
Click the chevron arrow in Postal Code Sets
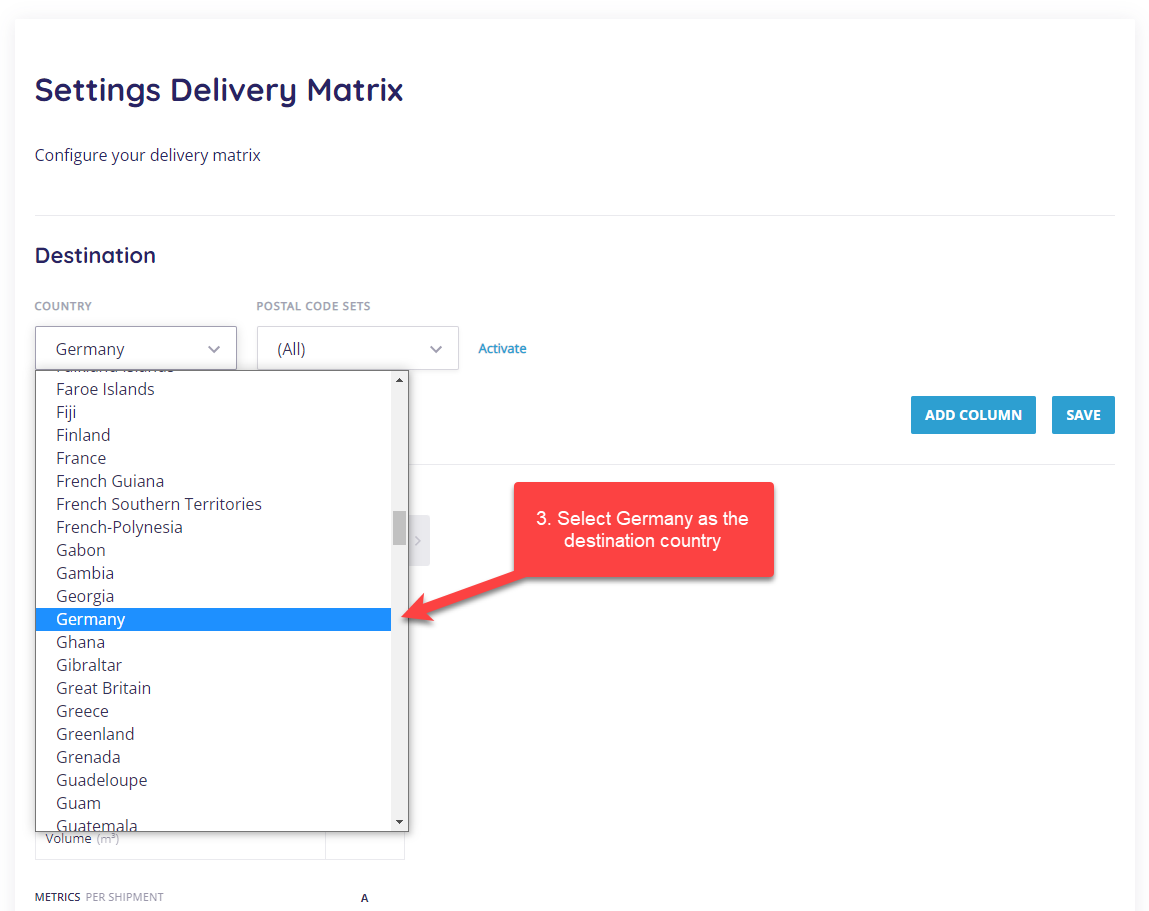436,349
